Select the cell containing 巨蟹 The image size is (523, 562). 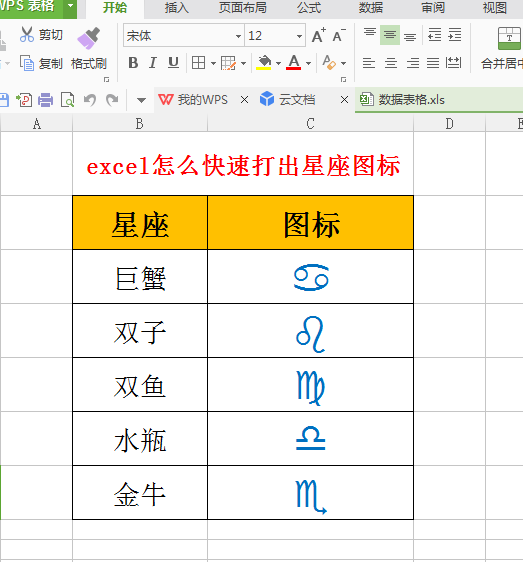(x=140, y=277)
